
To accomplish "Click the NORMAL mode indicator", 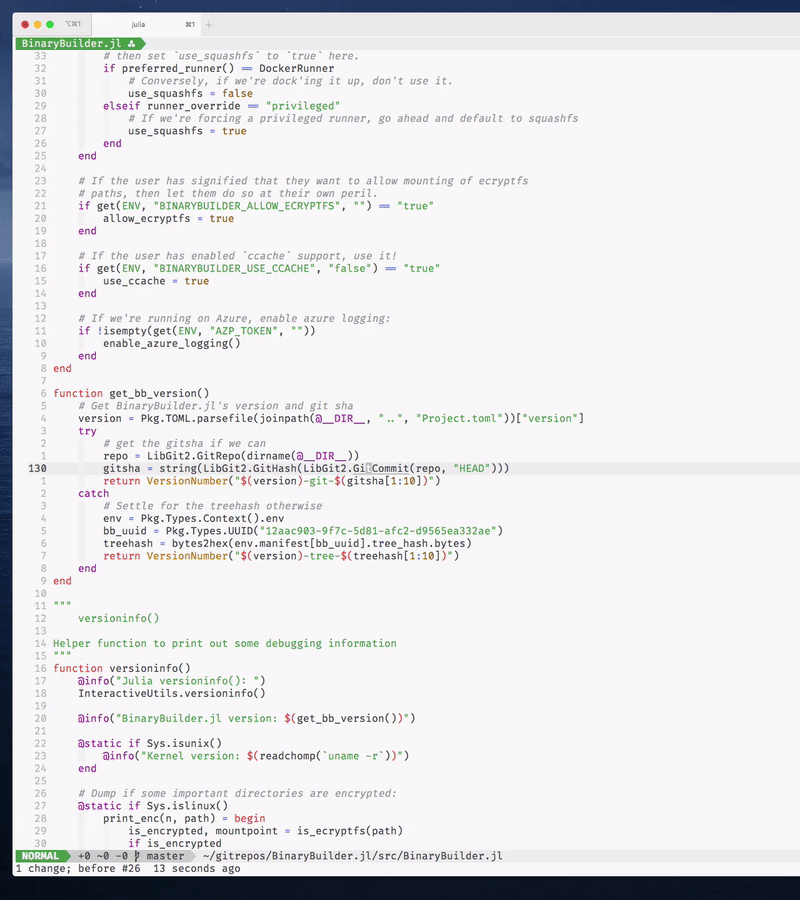I will 41,856.
